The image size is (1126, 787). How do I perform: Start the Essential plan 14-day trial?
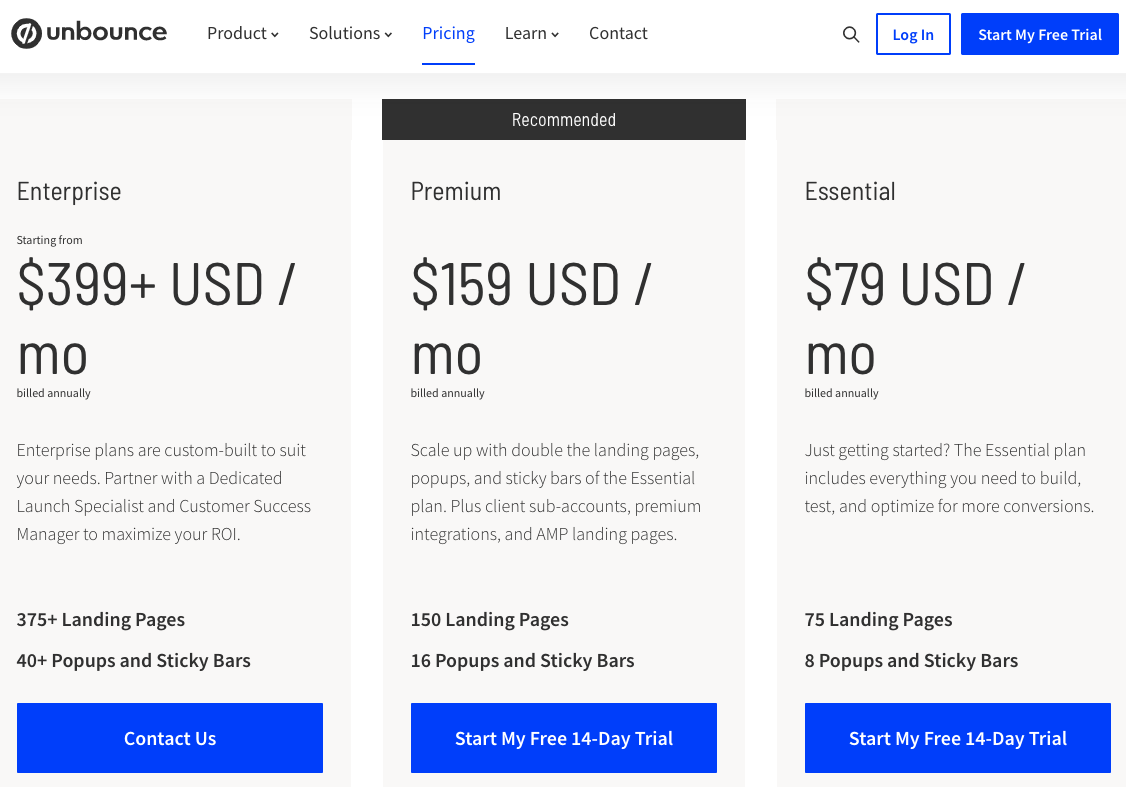957,738
